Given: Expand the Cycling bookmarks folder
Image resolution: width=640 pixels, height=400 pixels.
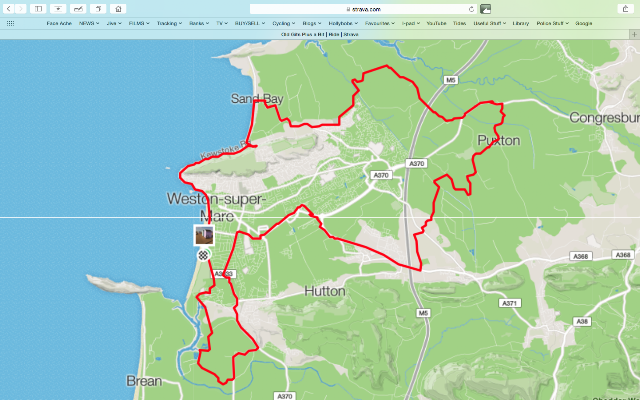Looking at the screenshot, I should pyautogui.click(x=283, y=23).
